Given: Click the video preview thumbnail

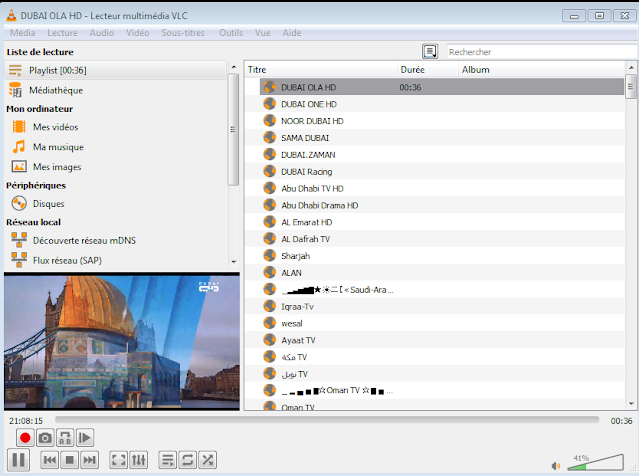Looking at the screenshot, I should [122, 342].
